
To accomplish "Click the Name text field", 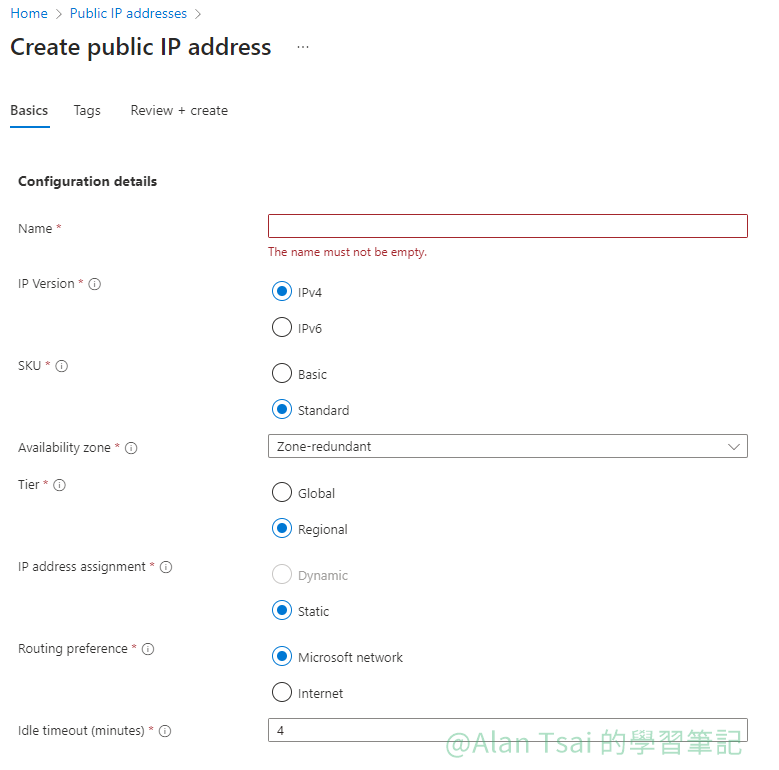I will tap(507, 226).
